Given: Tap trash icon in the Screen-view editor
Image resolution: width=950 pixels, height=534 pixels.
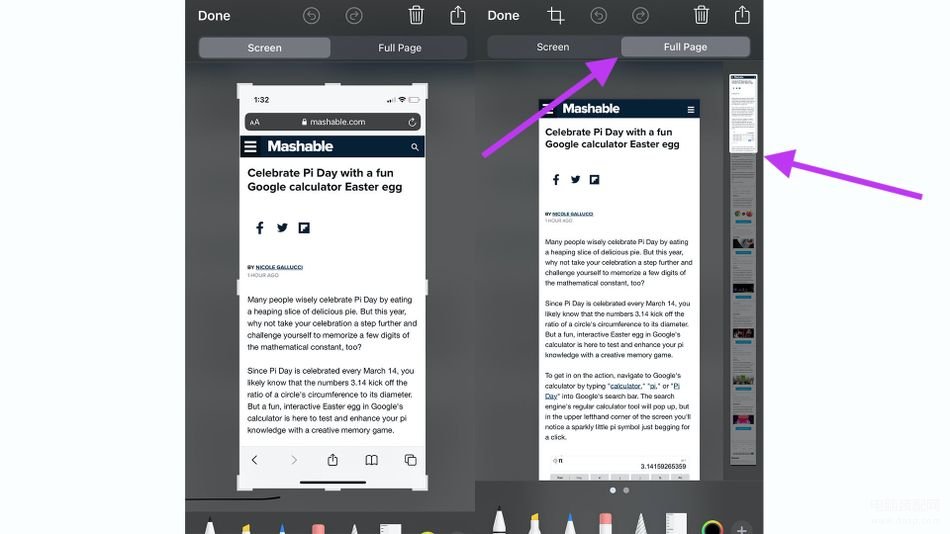Looking at the screenshot, I should click(416, 15).
